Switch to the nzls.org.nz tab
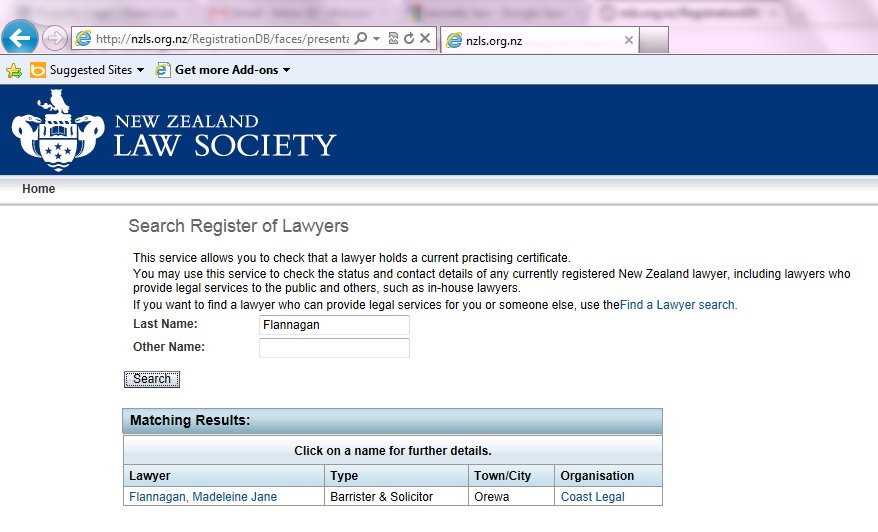This screenshot has width=878, height=532. tap(540, 40)
